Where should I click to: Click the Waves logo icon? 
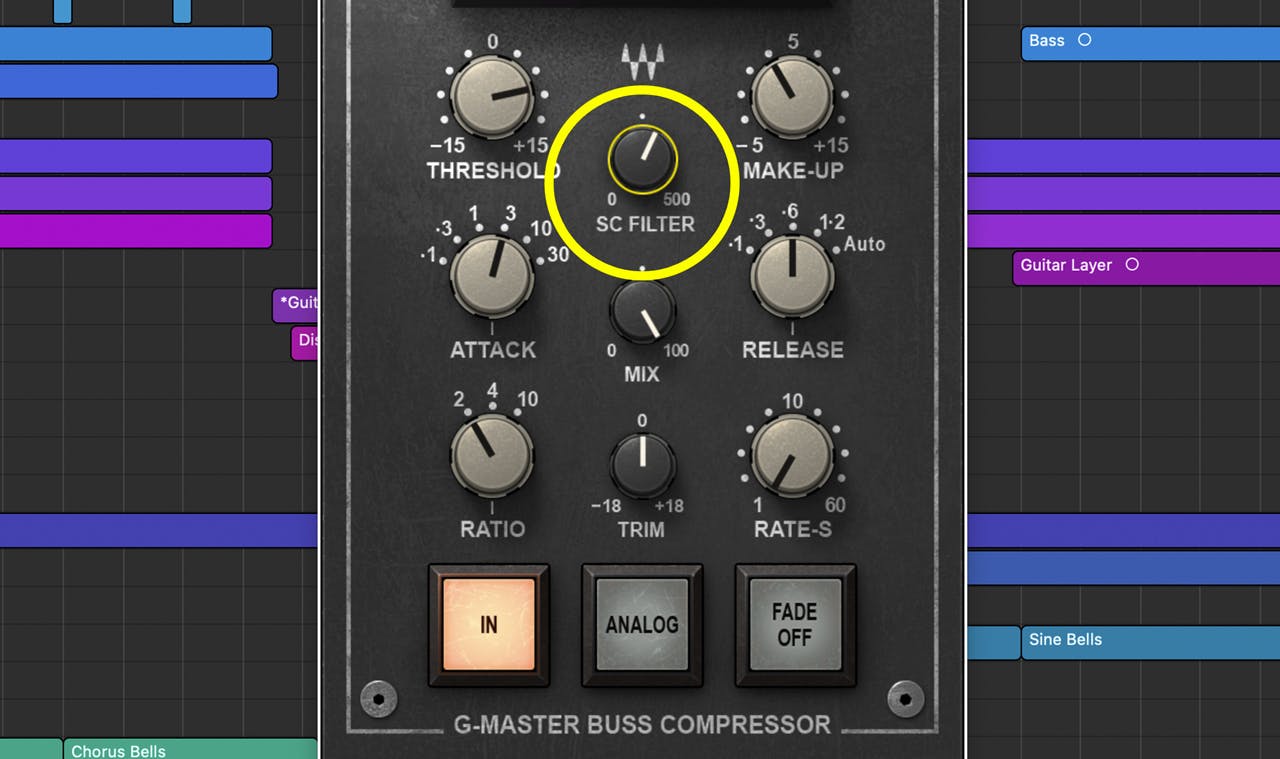(x=642, y=63)
